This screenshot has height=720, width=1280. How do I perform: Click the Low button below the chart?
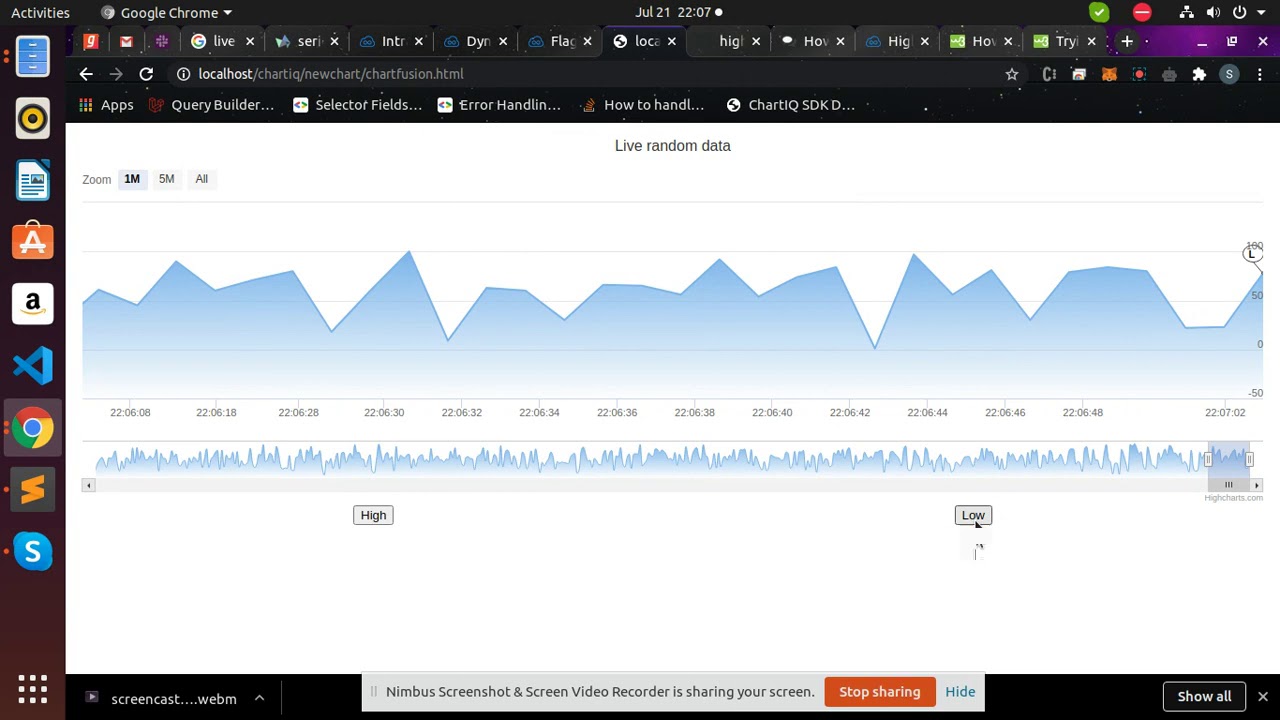pyautogui.click(x=973, y=515)
